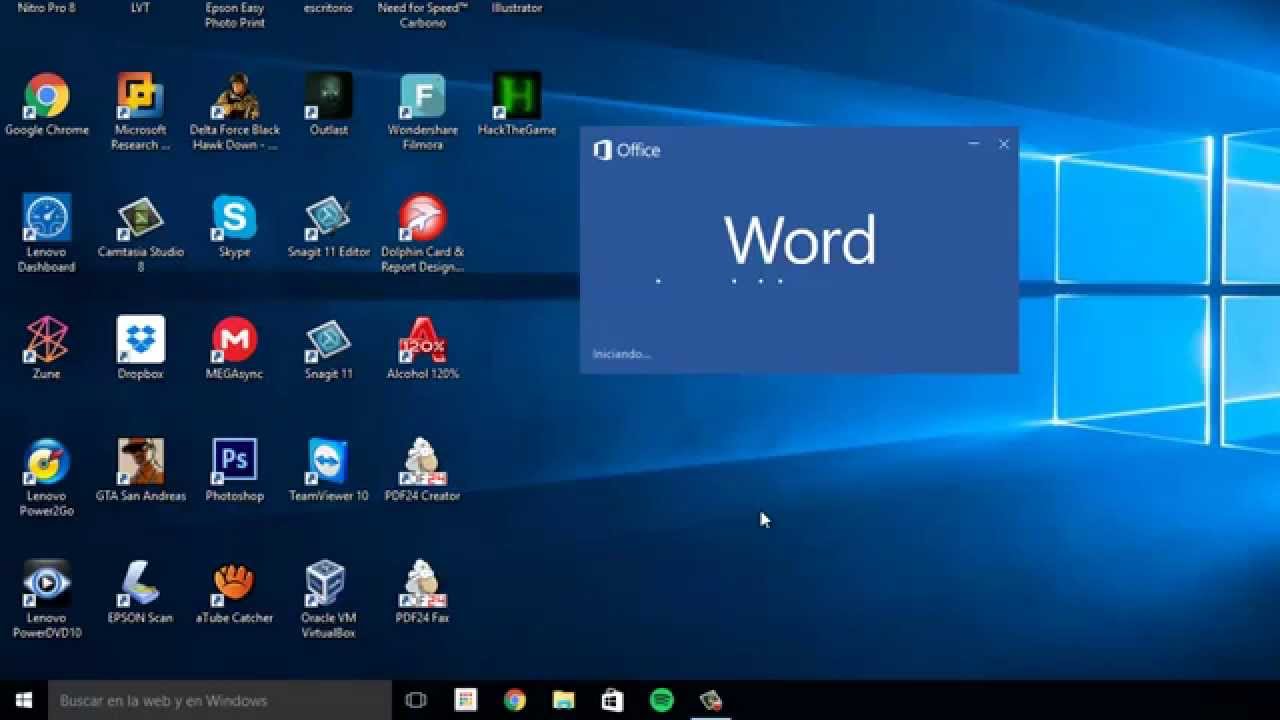
Task: Open the Wondershare Filmora shortcut
Action: tap(423, 111)
